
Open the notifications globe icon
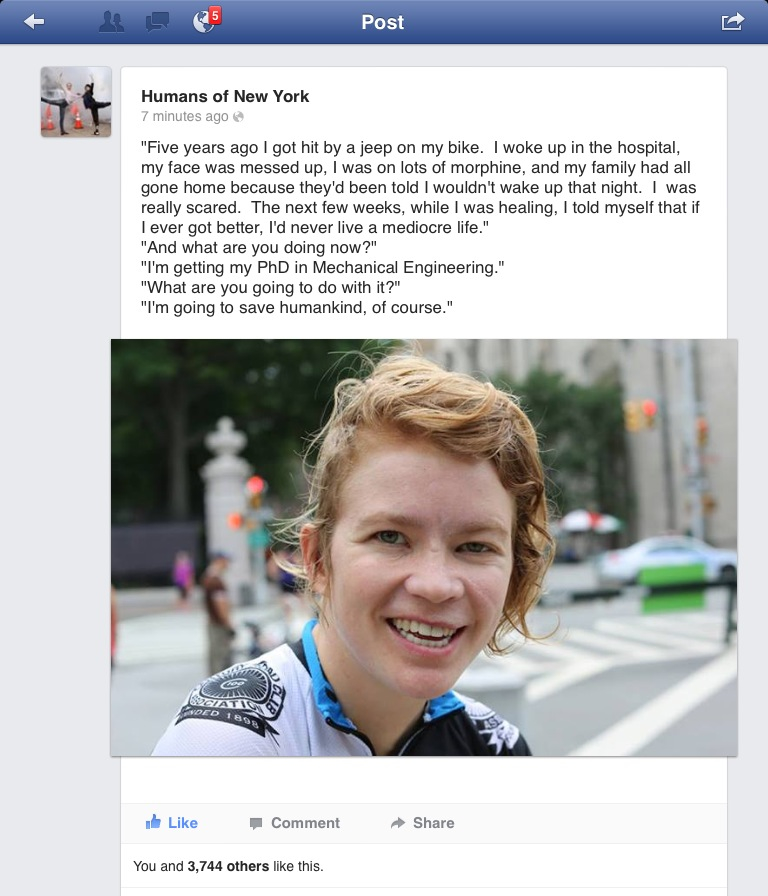(202, 22)
